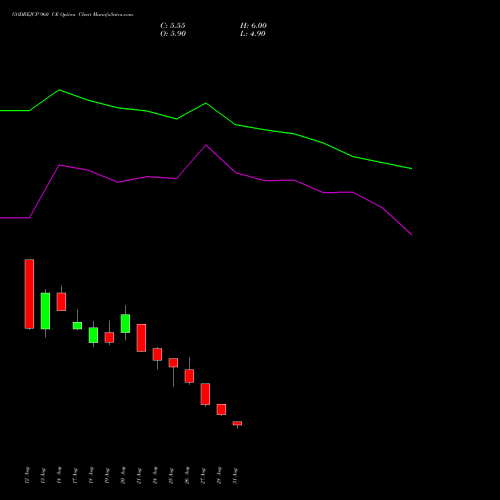Click the "28 Aug" date label
Viewport: 500px width, 500px height.
[219, 475]
